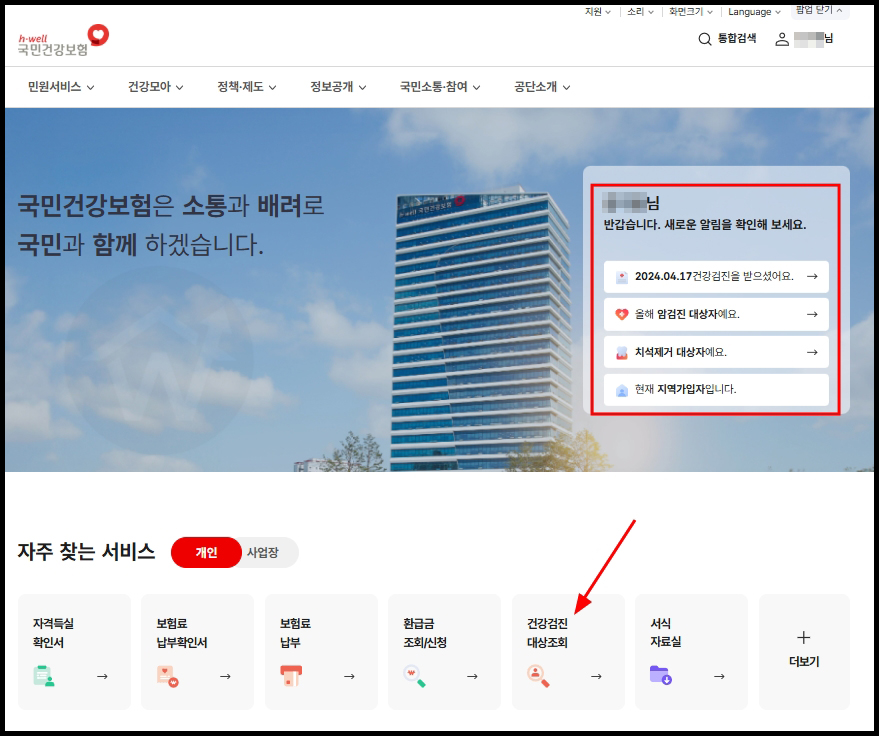Collapse the popup using 팝업 닫기
879x736 pixels.
click(x=817, y=12)
